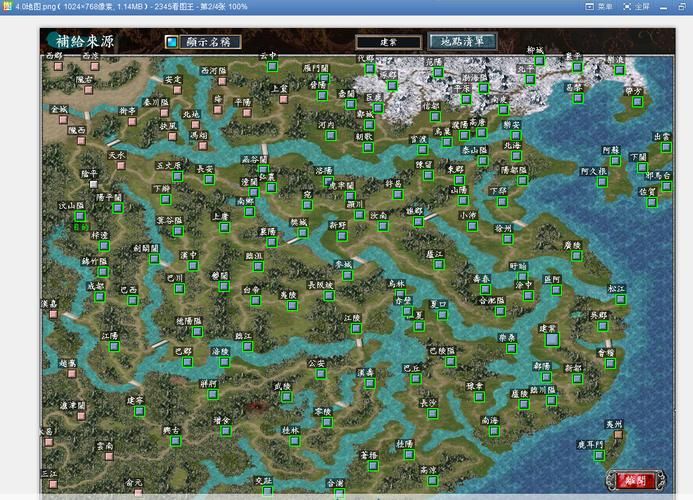Select the 官渡 location marker

pyautogui.click(x=423, y=149)
